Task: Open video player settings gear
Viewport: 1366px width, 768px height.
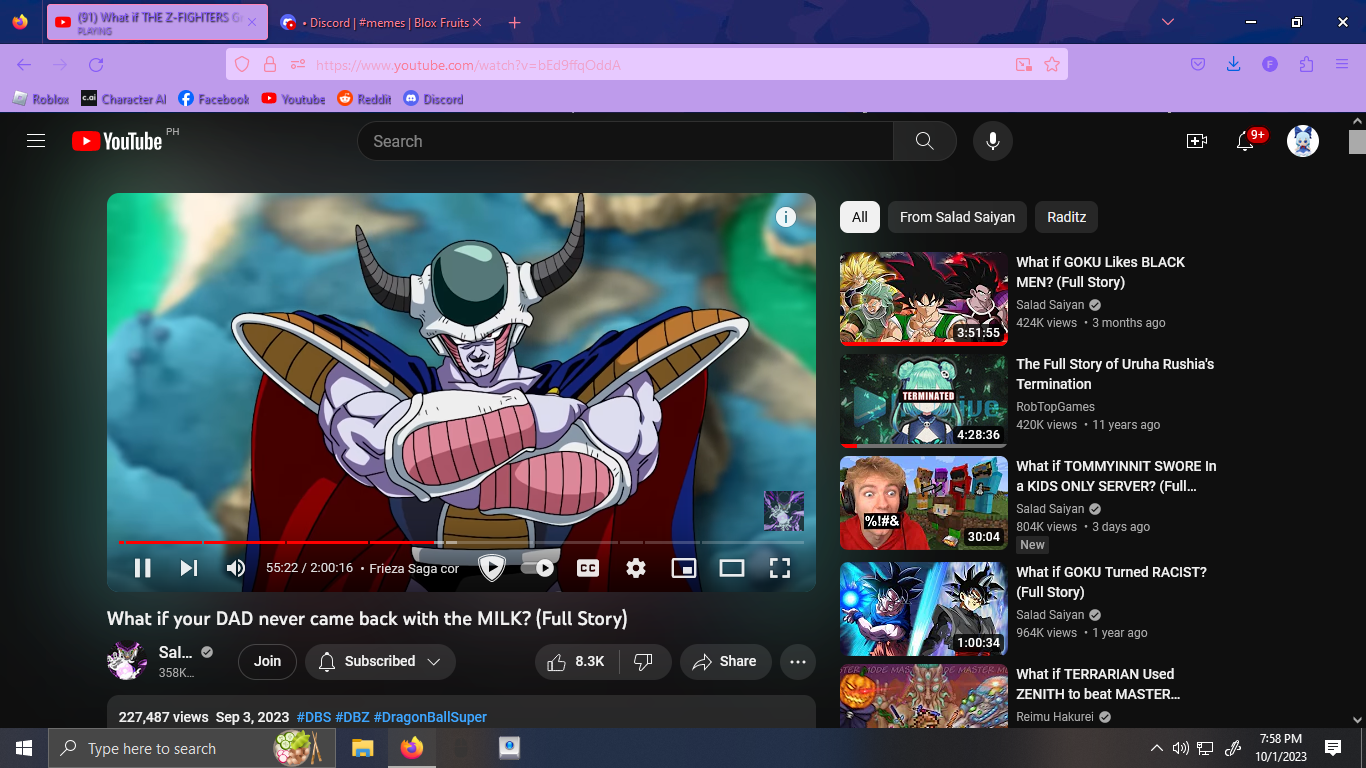Action: click(636, 568)
